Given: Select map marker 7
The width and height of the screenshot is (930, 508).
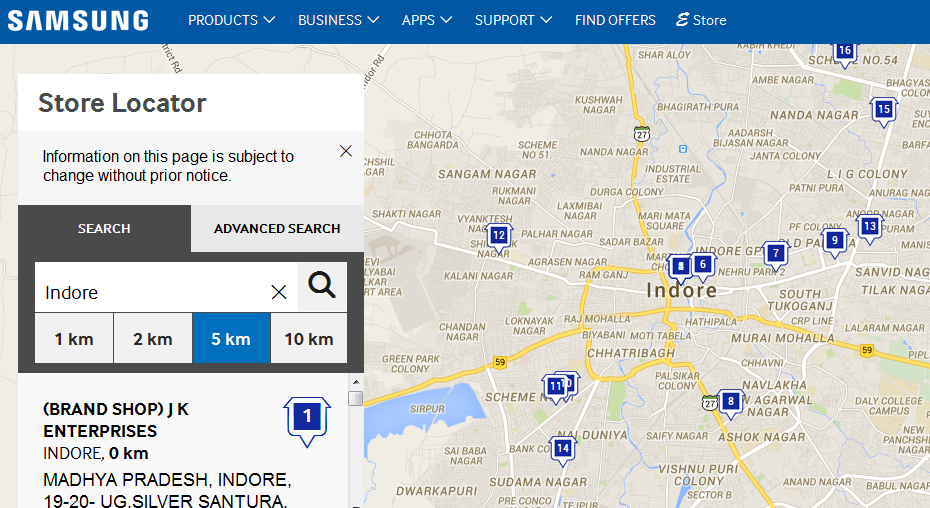Looking at the screenshot, I should pos(775,256).
